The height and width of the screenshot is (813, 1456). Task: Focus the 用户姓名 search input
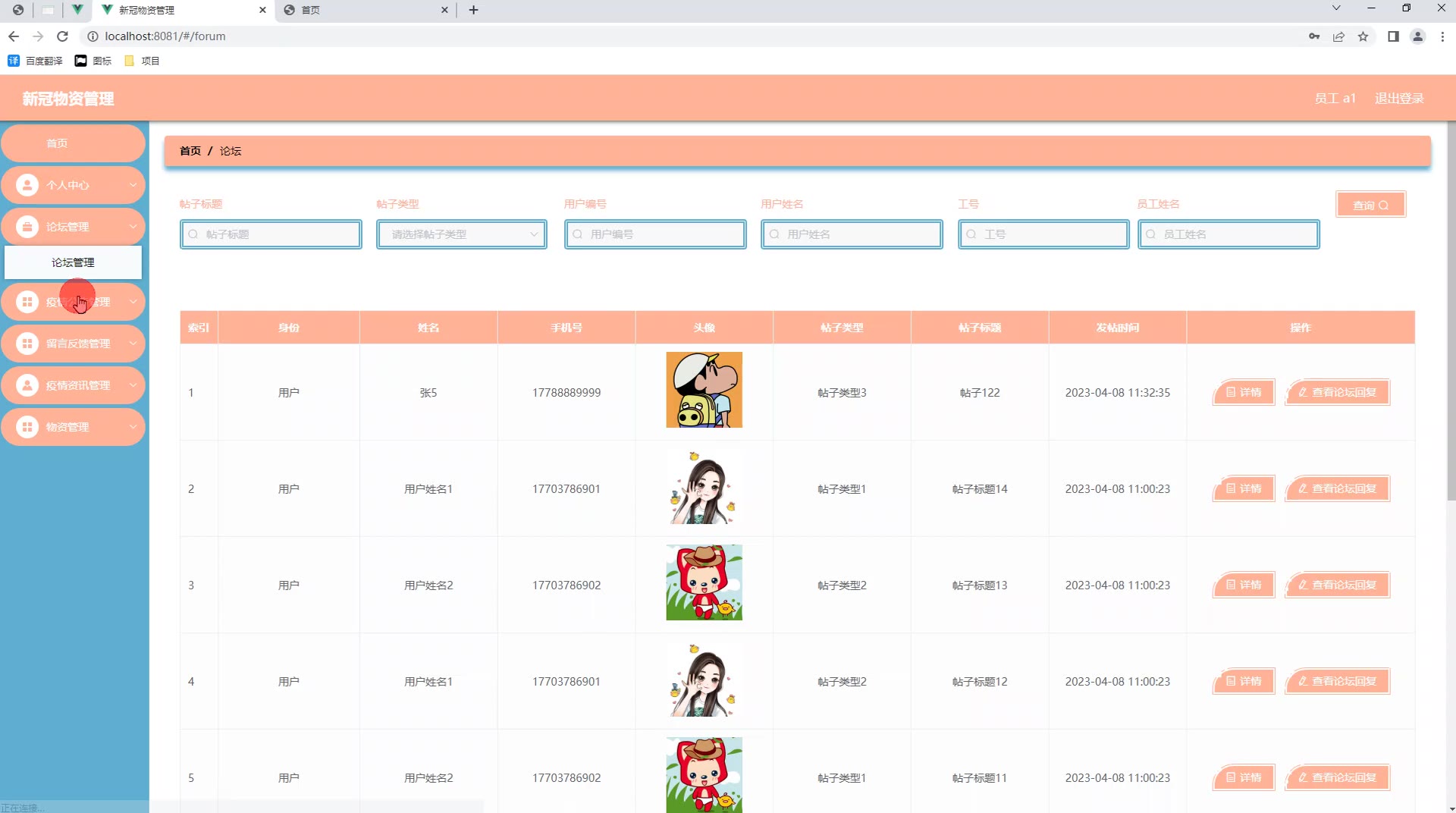click(852, 234)
